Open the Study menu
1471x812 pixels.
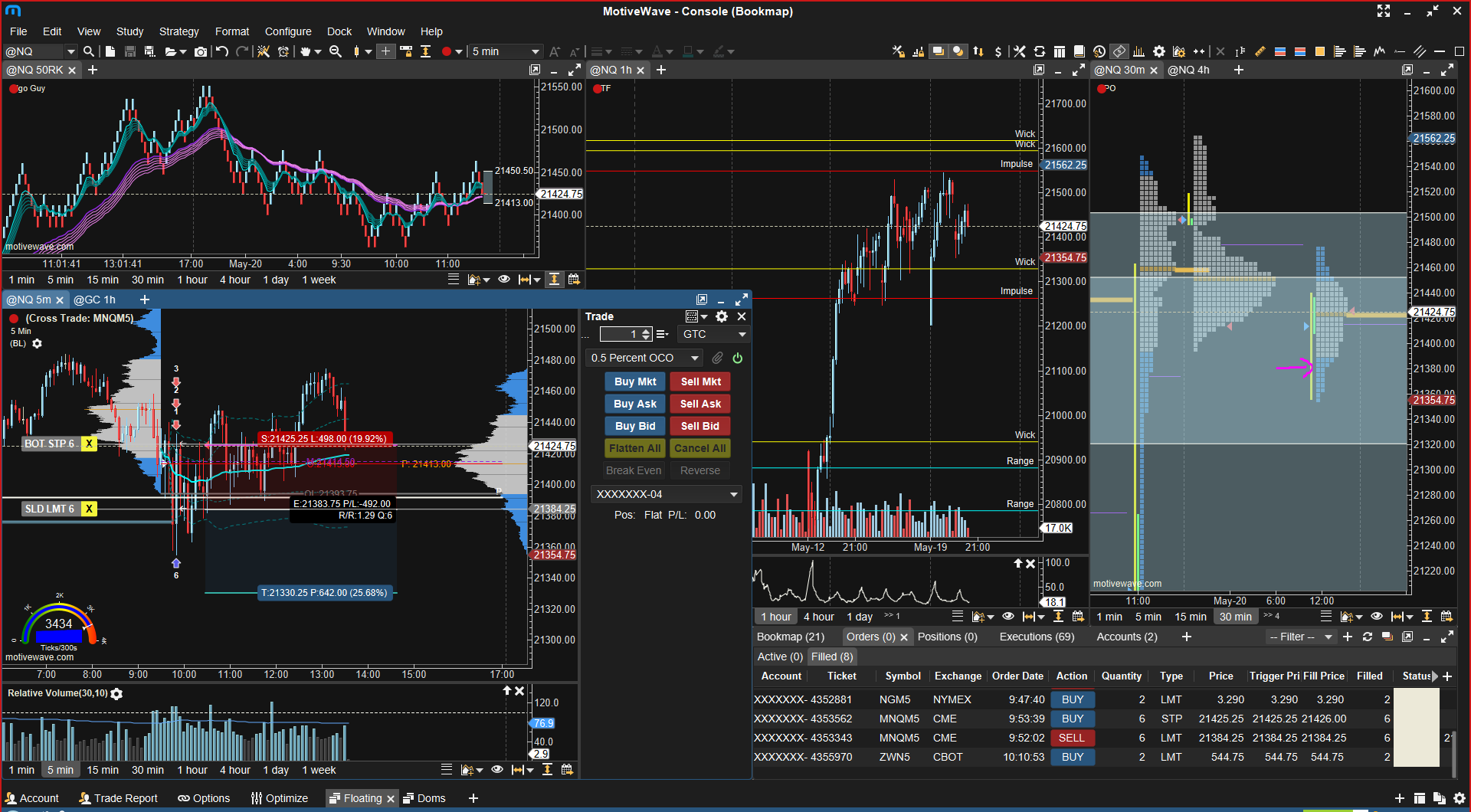[x=129, y=31]
